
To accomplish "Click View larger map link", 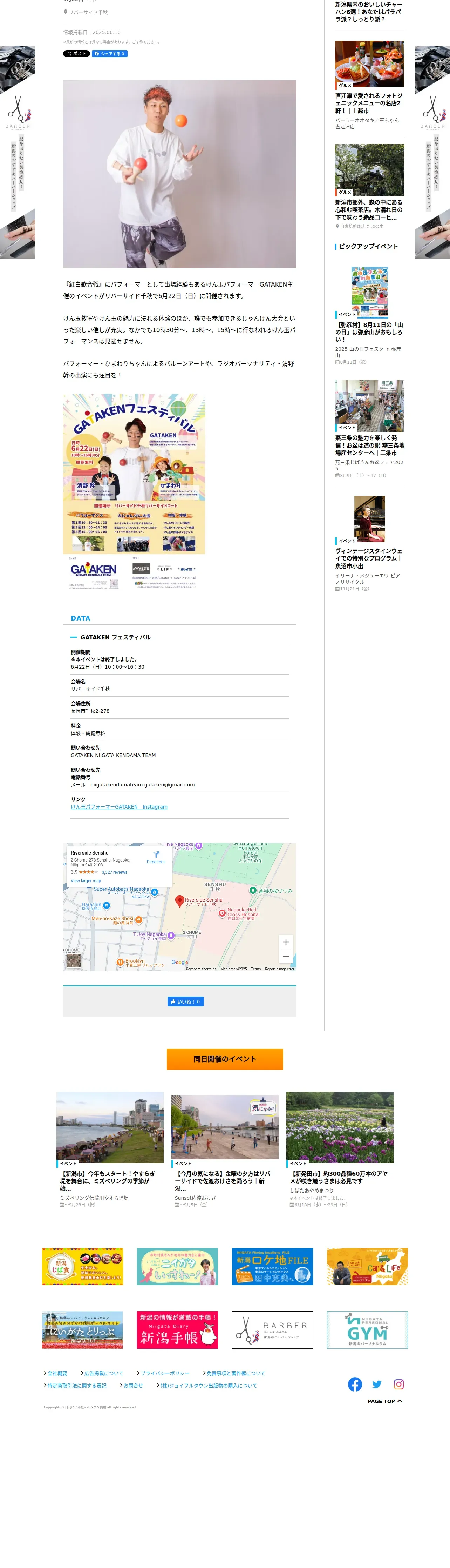I will tap(86, 881).
